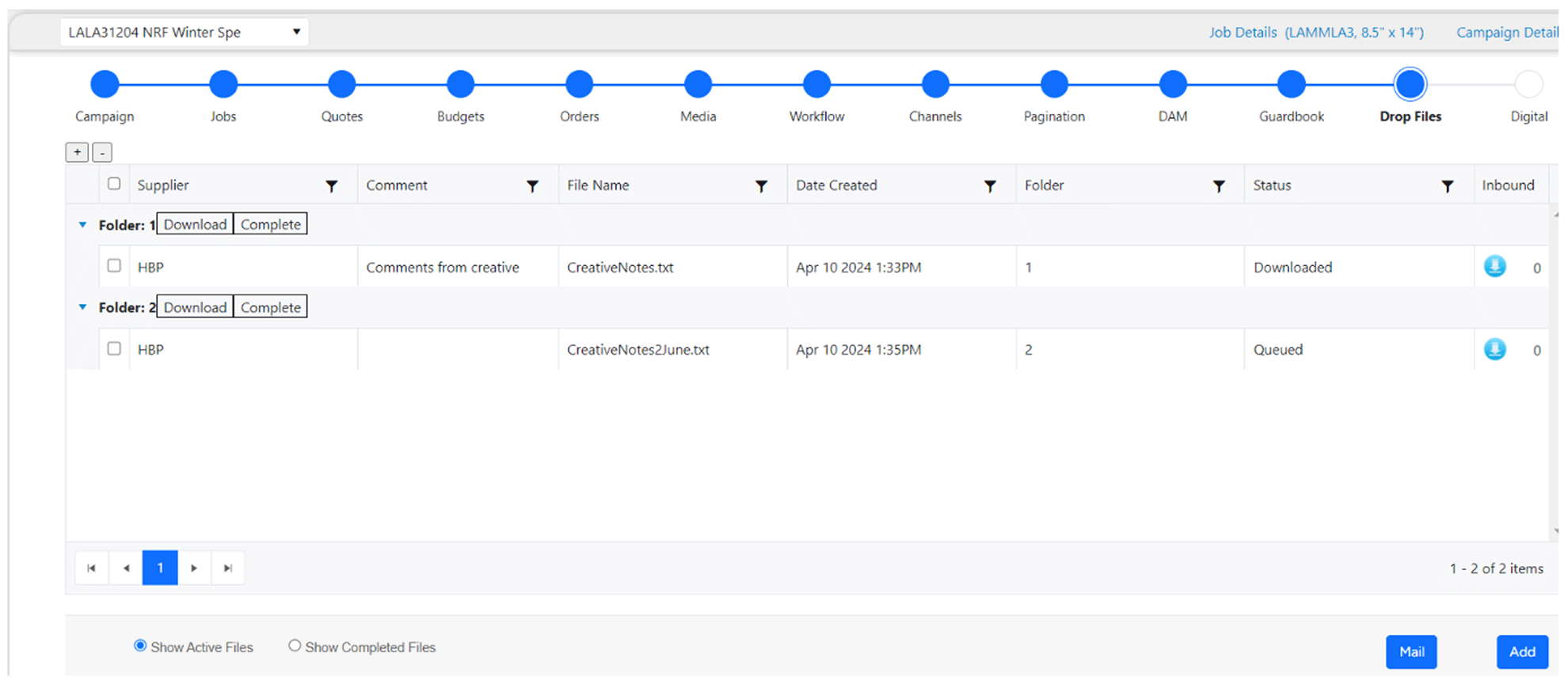The width and height of the screenshot is (1568, 684).
Task: Go to the first page of results
Action: coord(92,568)
